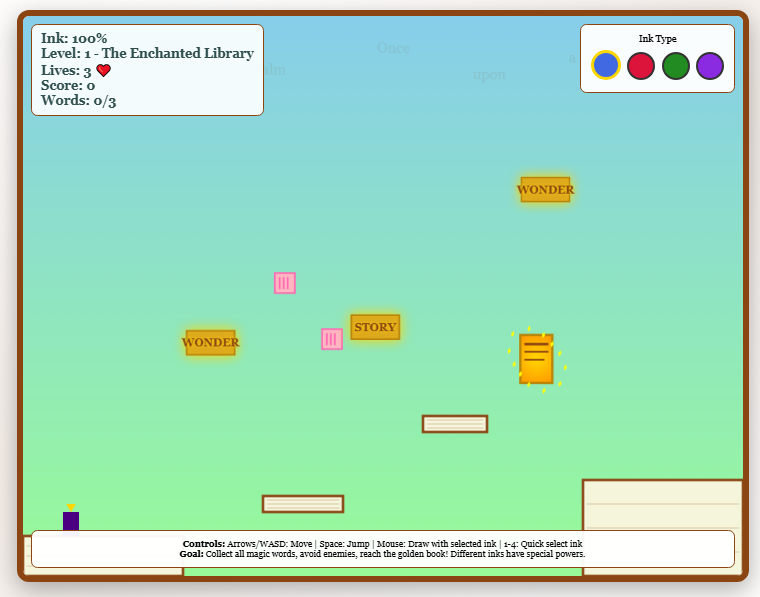Click the Ink: 100% readout

[x=74, y=38]
